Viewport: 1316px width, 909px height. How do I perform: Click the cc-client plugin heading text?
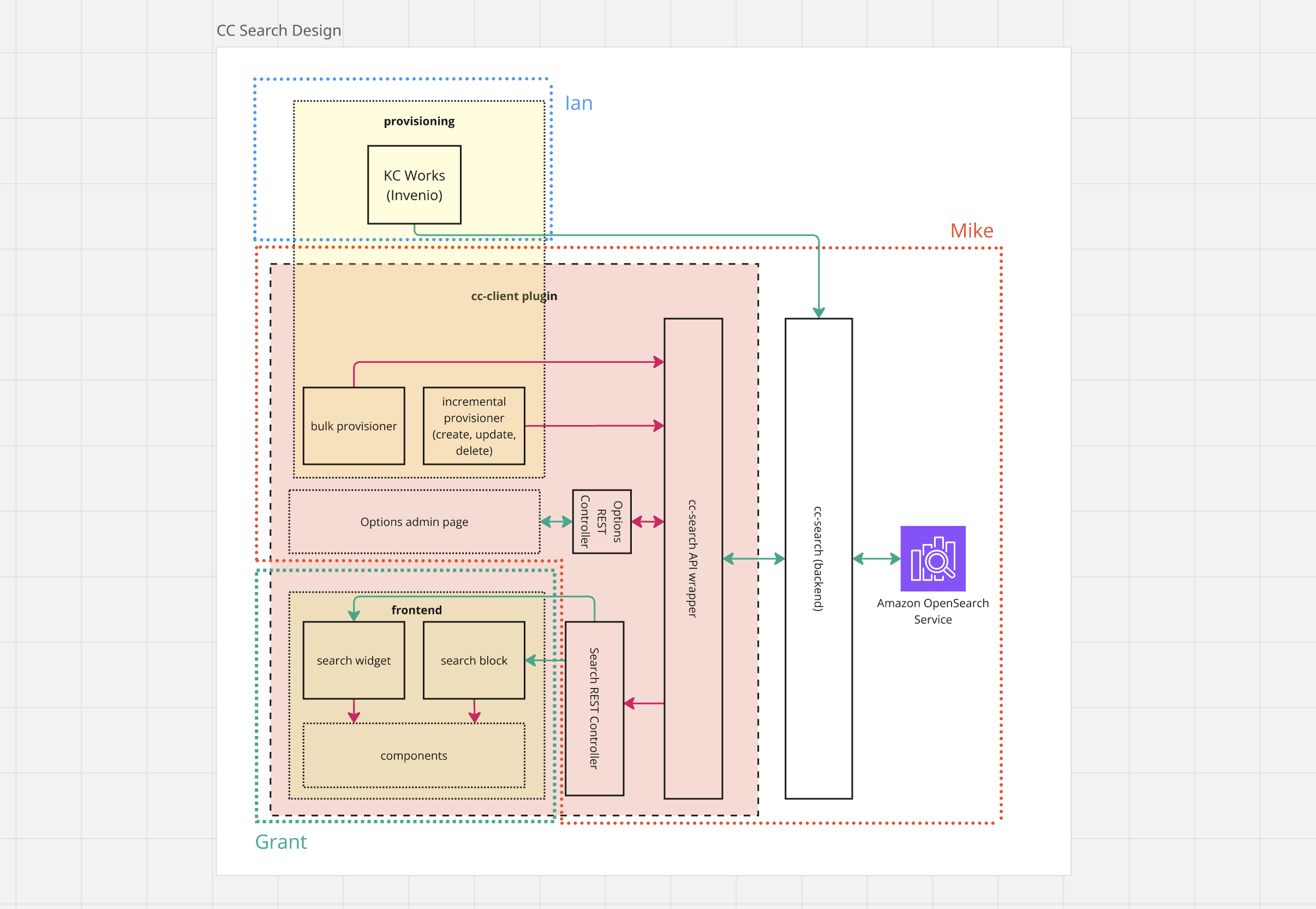[x=514, y=296]
